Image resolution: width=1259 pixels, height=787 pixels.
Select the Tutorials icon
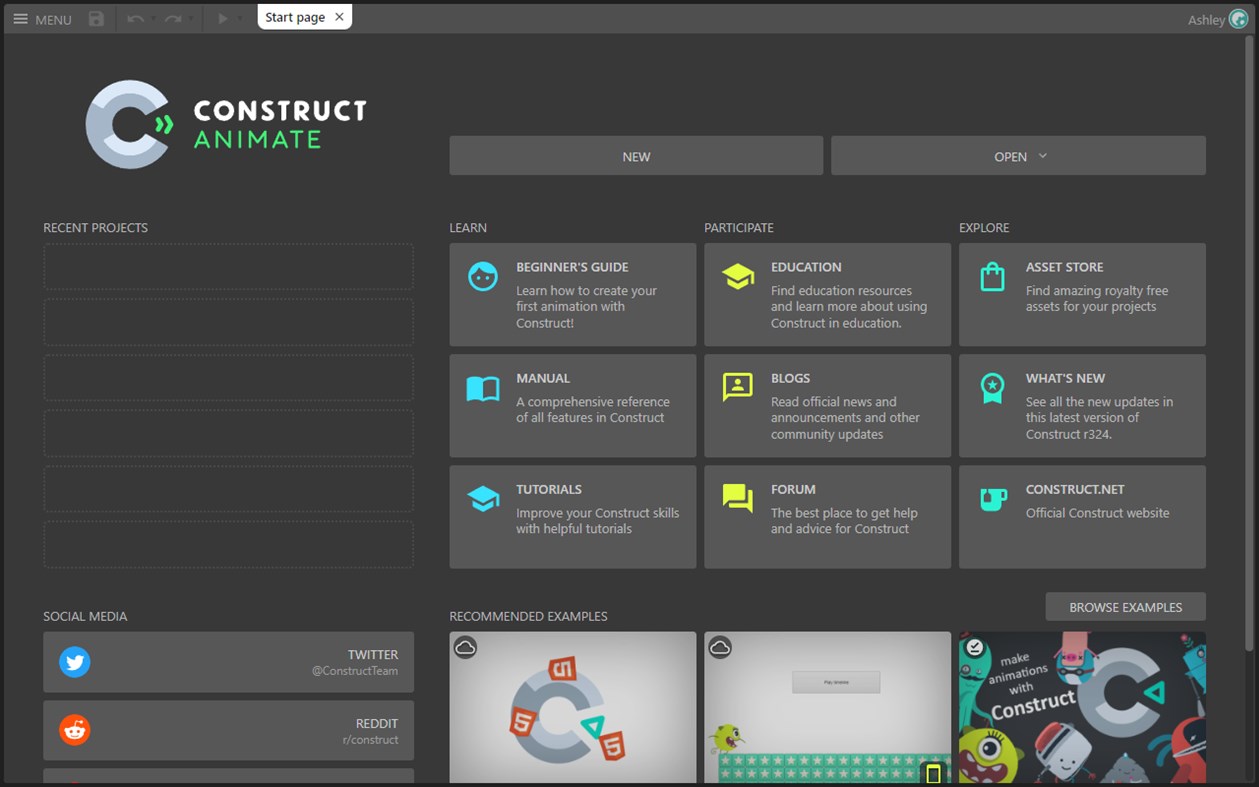(x=482, y=498)
